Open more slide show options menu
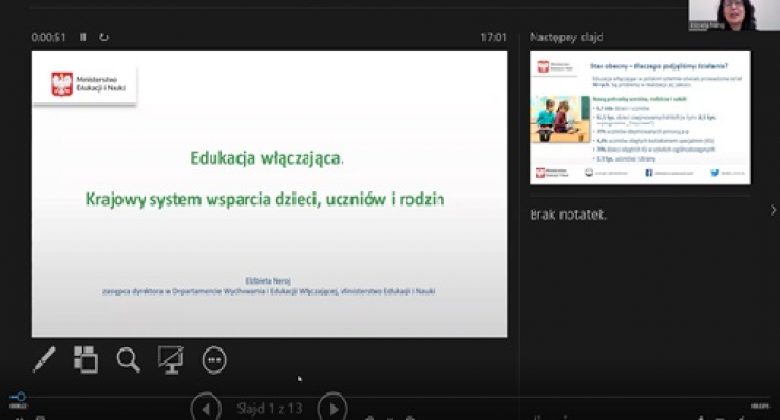This screenshot has width=780, height=420. tap(214, 360)
